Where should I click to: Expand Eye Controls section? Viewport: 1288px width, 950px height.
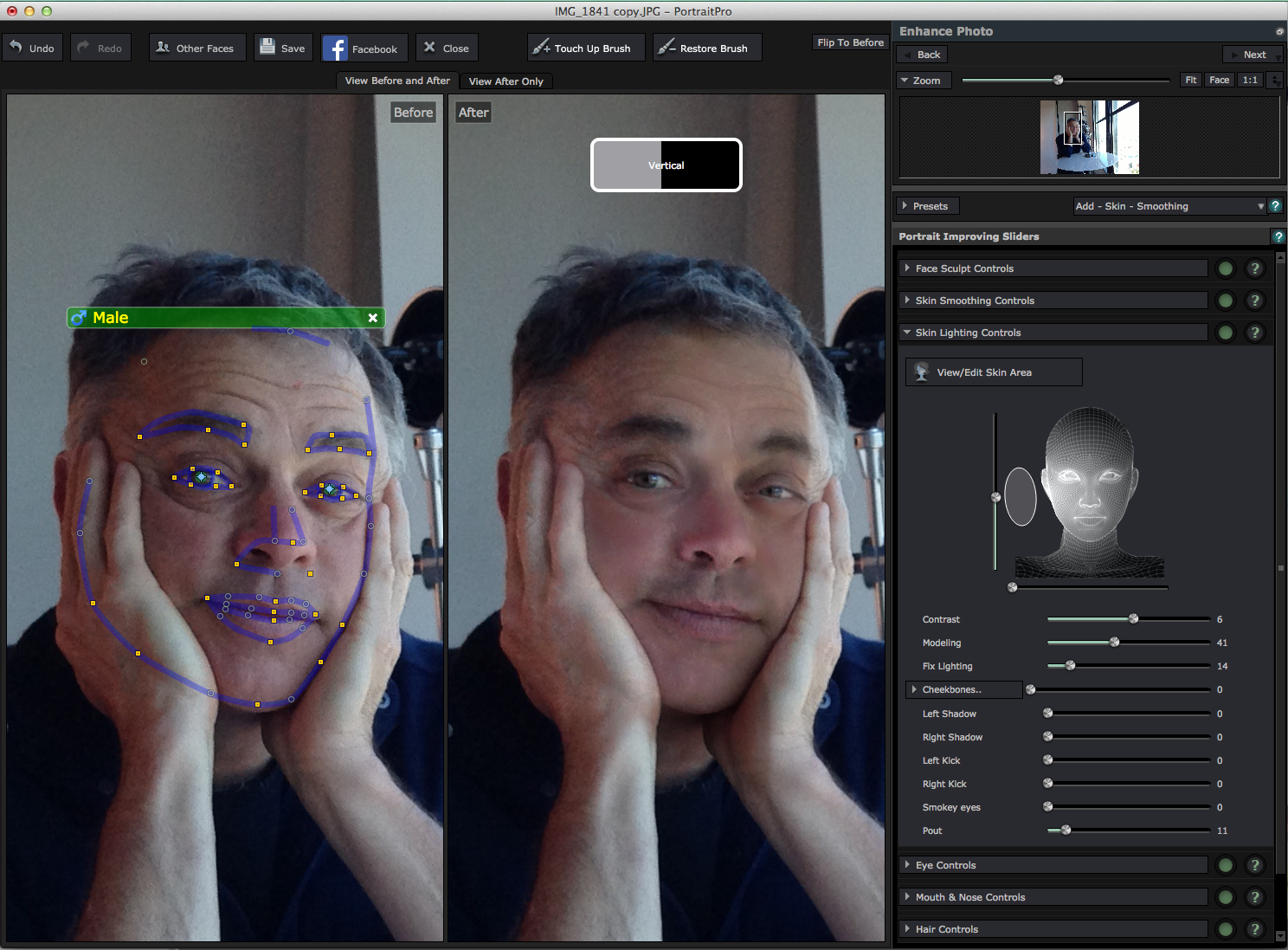(1053, 865)
